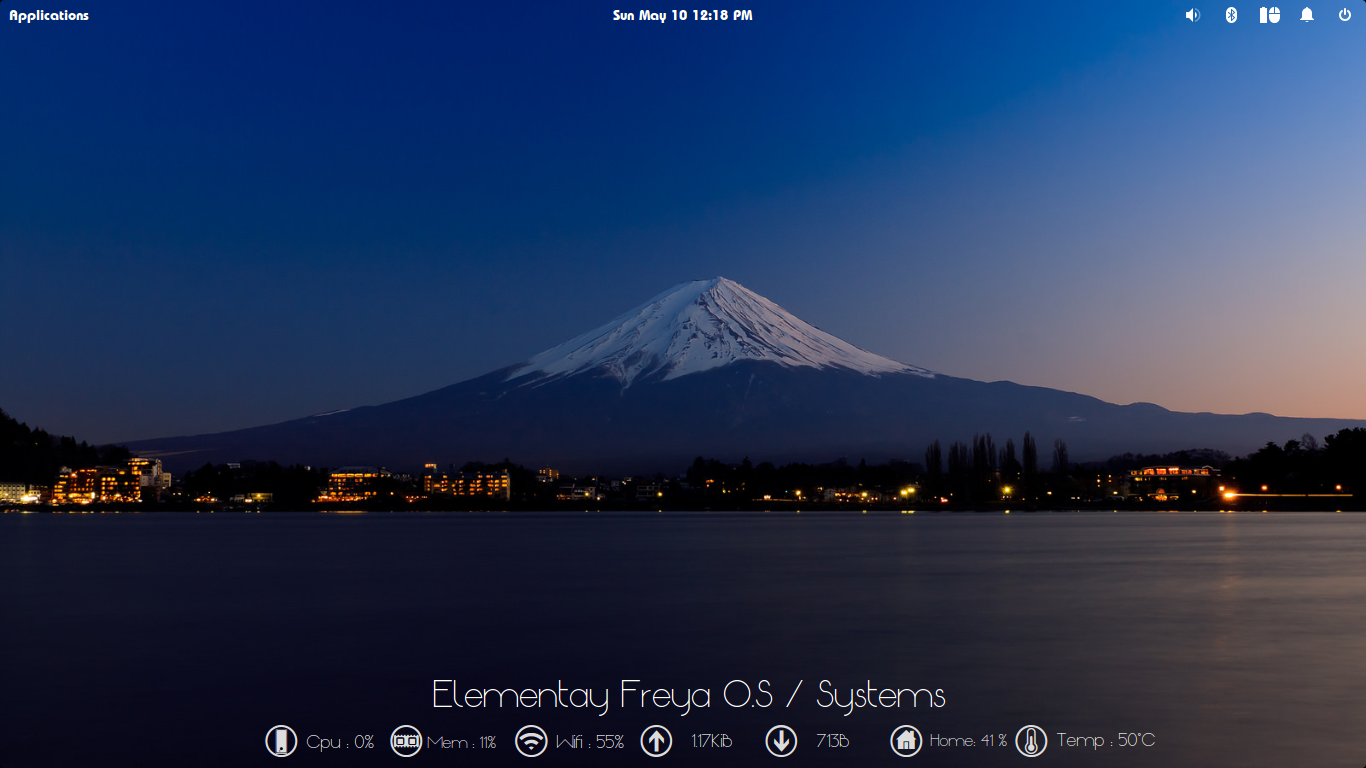
Task: Click the memory chip icon
Action: pos(406,741)
